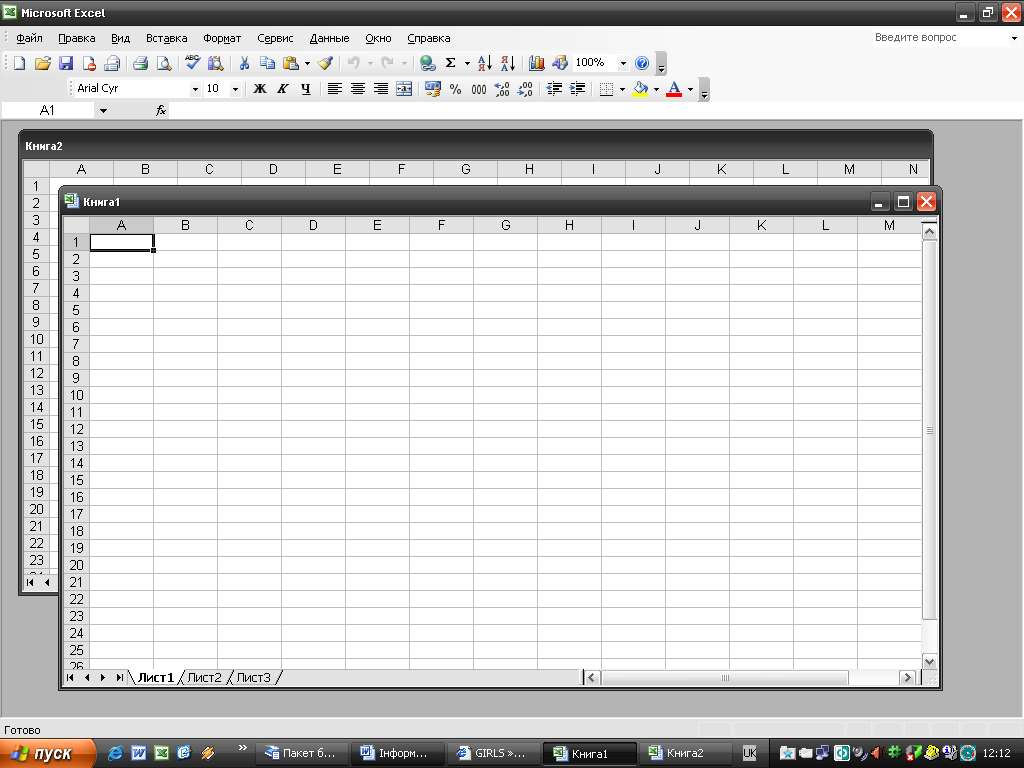
Task: Open the Данные menu
Action: tap(329, 38)
